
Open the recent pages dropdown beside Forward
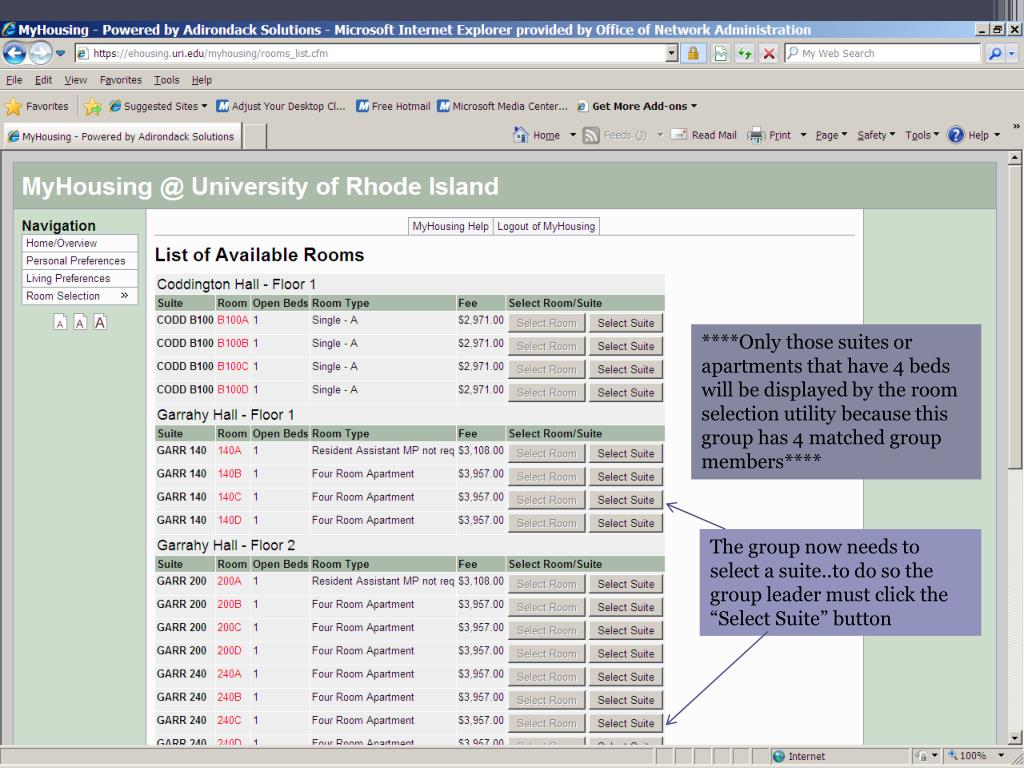click(x=60, y=54)
